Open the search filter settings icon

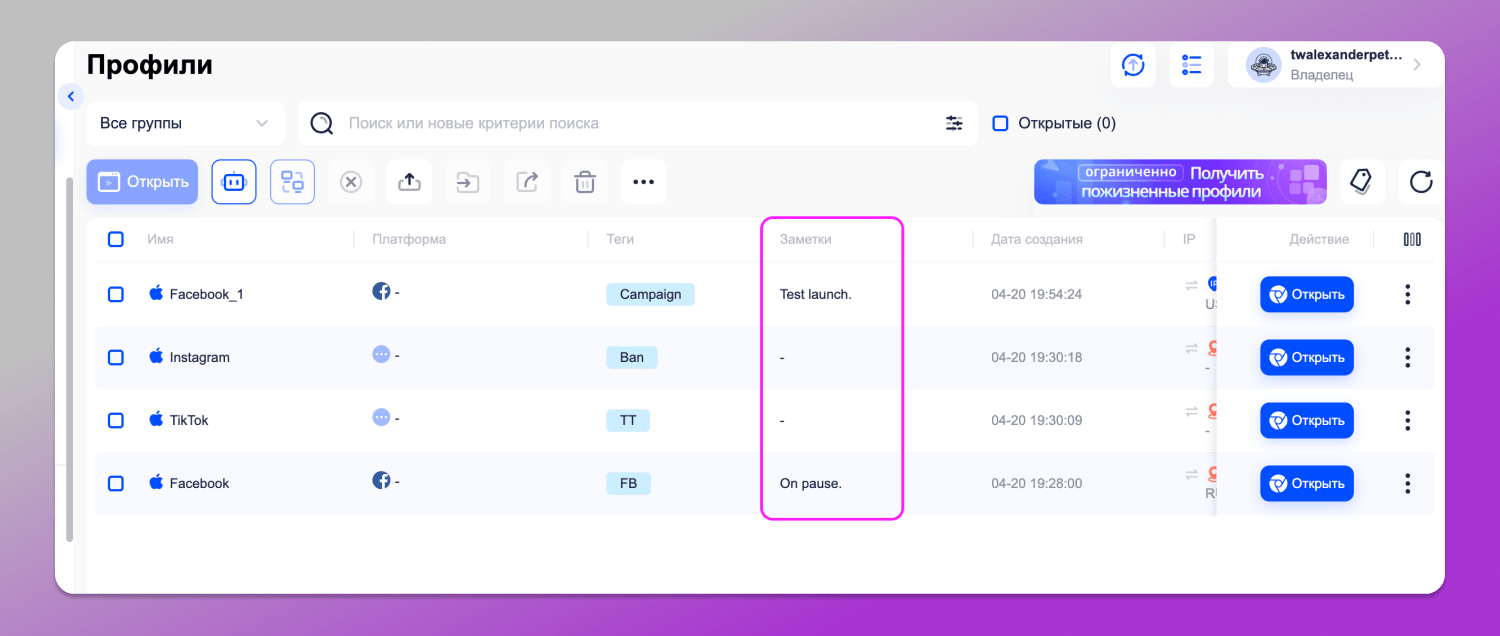click(954, 124)
